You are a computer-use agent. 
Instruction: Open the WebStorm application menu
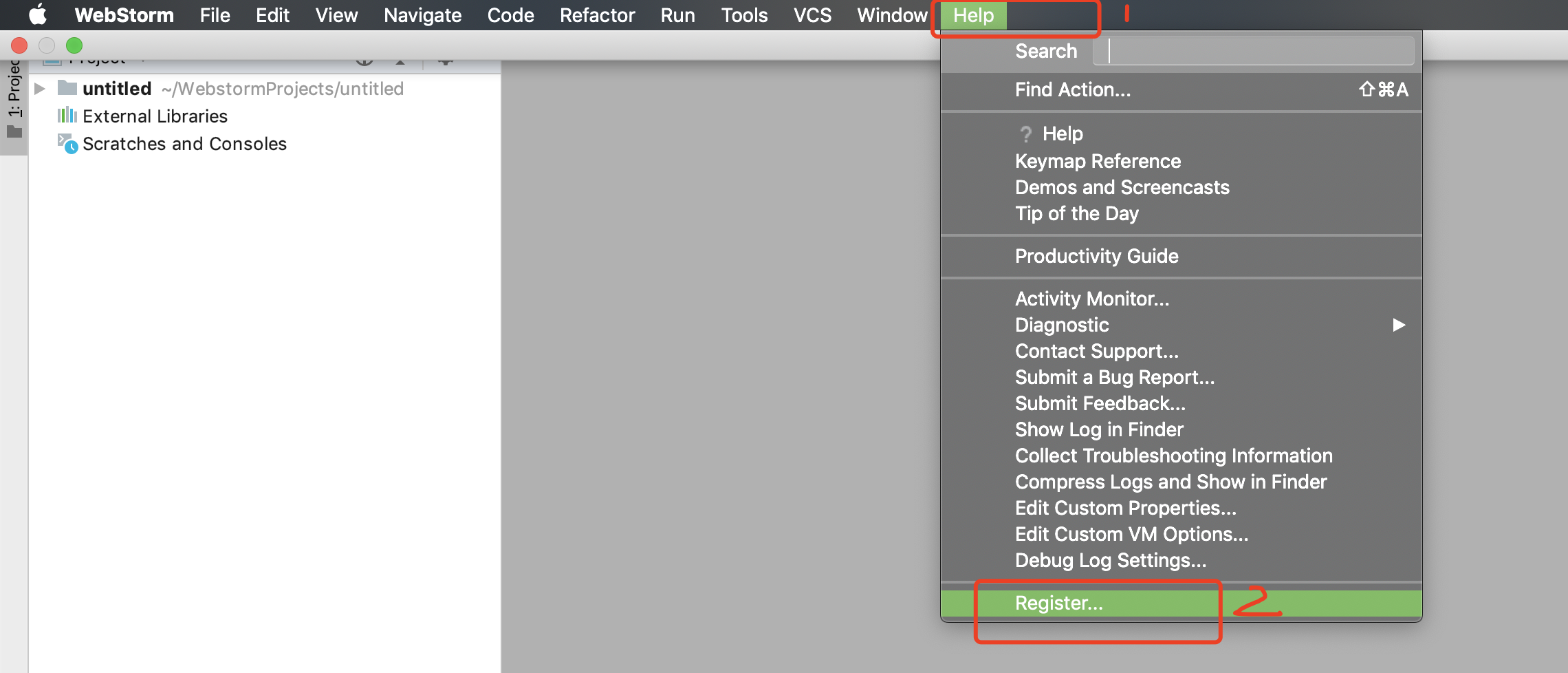(124, 15)
